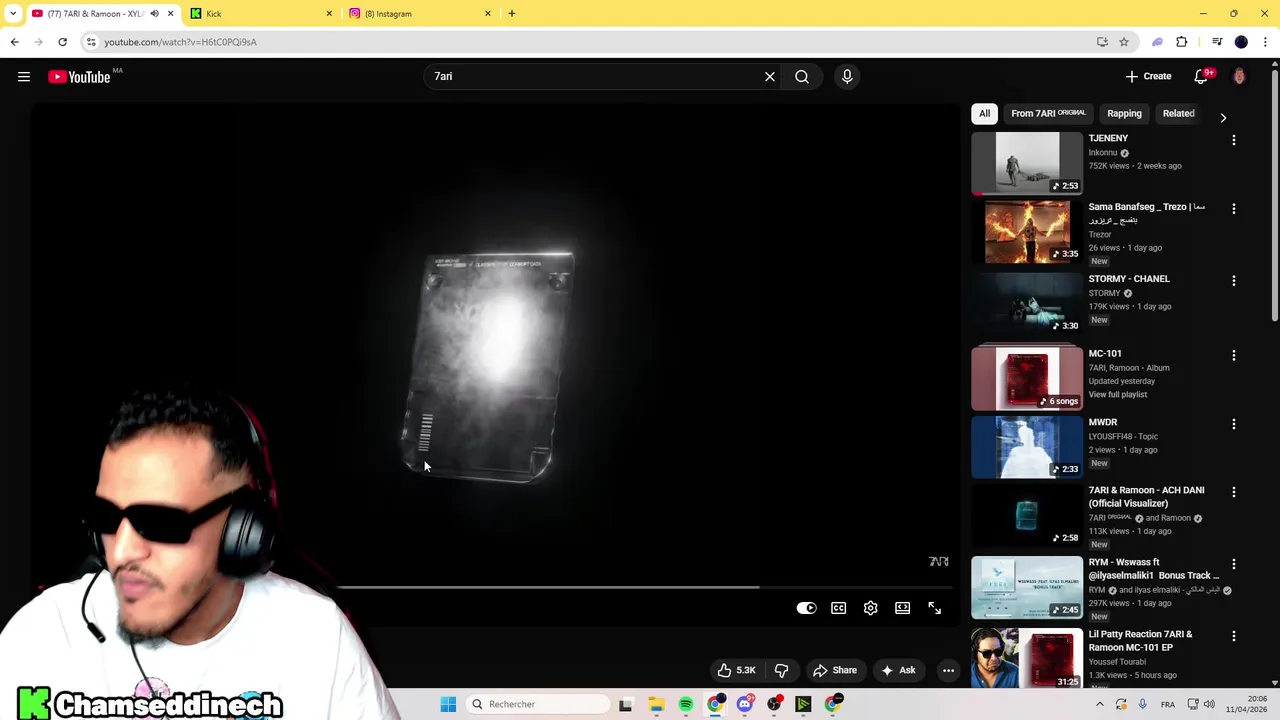Enter fullscreen on the video player
This screenshot has width=1280, height=720.
coord(935,608)
